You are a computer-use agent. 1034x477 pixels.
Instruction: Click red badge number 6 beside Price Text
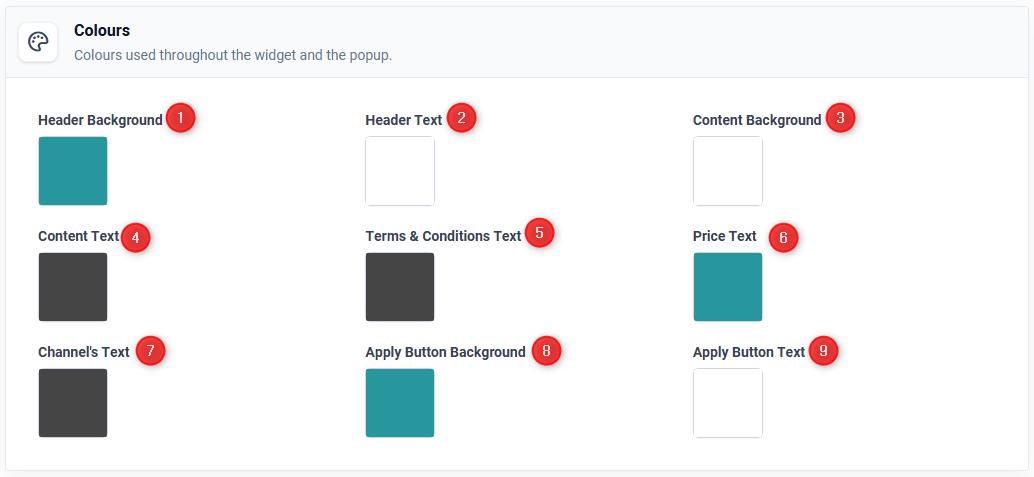click(x=783, y=238)
